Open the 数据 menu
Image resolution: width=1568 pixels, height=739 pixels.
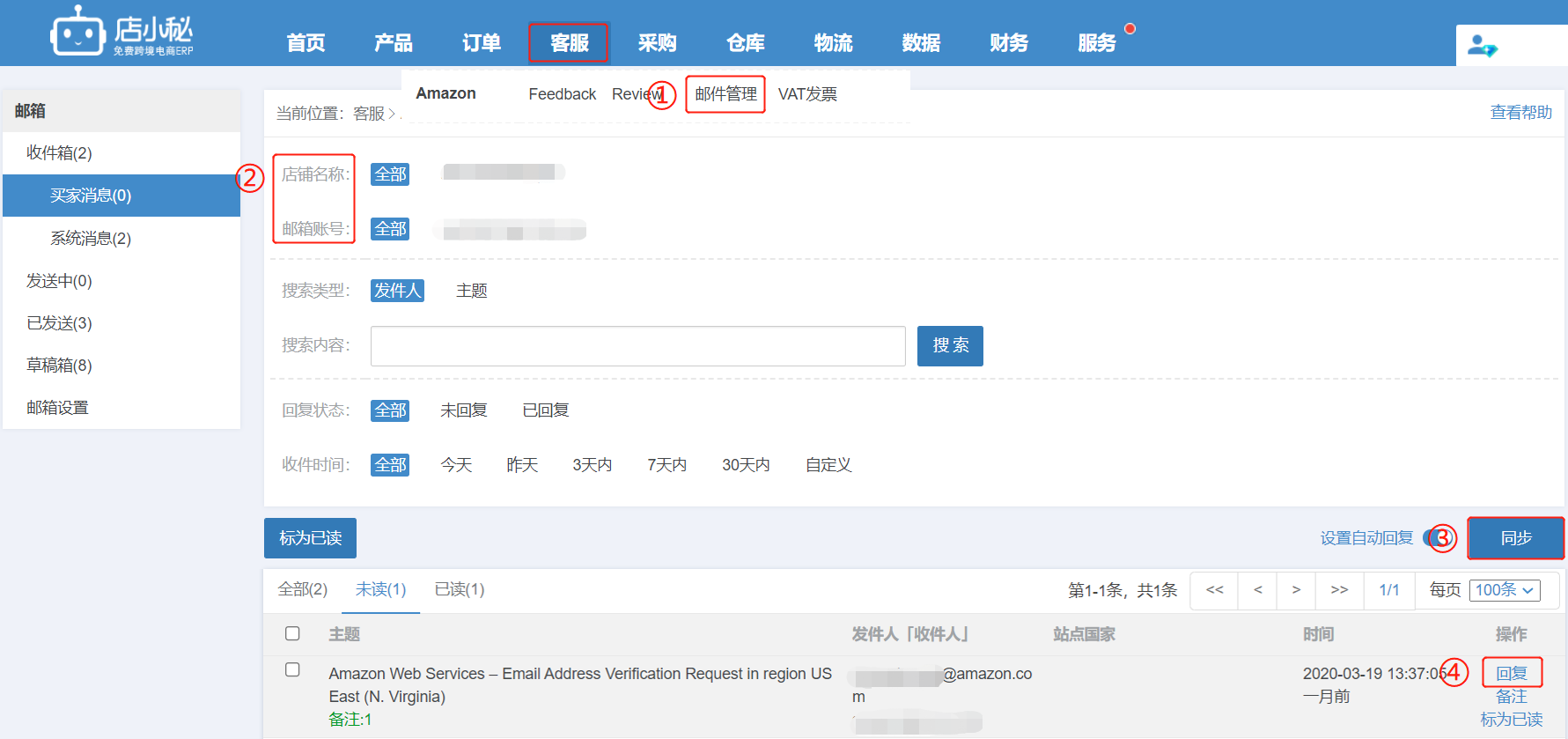click(921, 42)
